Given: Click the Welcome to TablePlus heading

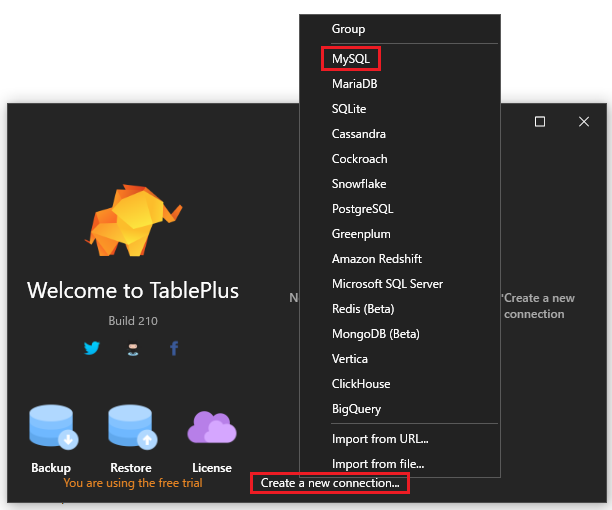Looking at the screenshot, I should pyautogui.click(x=133, y=290).
